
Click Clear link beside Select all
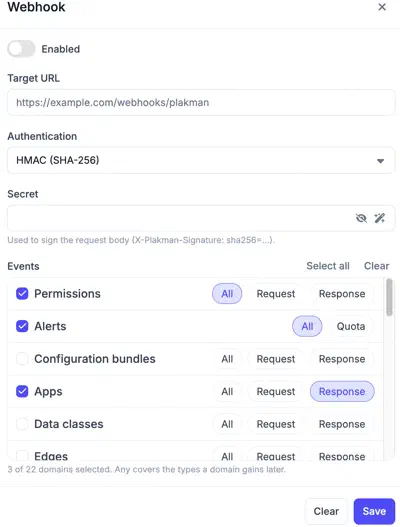click(376, 266)
